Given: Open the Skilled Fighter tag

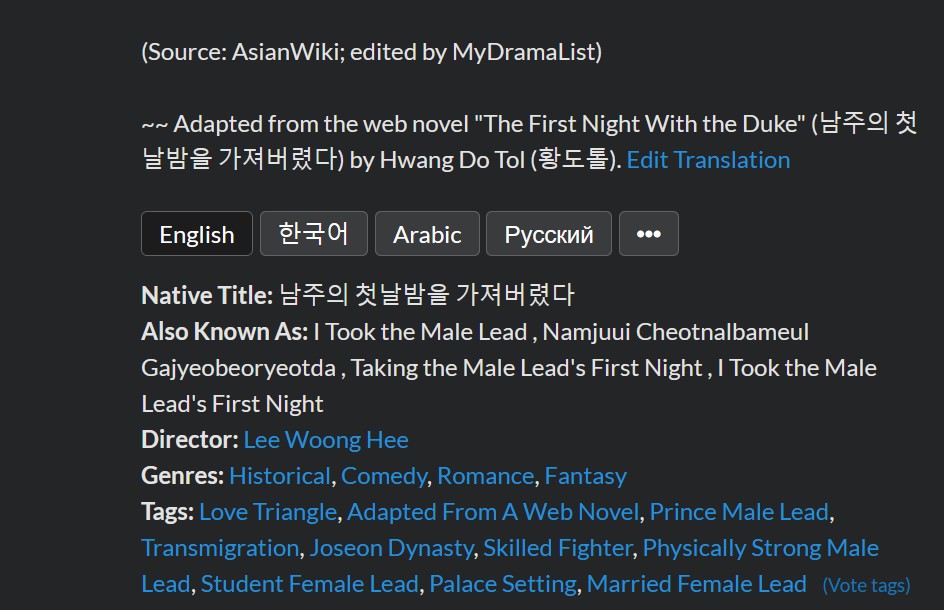Looking at the screenshot, I should point(558,548).
